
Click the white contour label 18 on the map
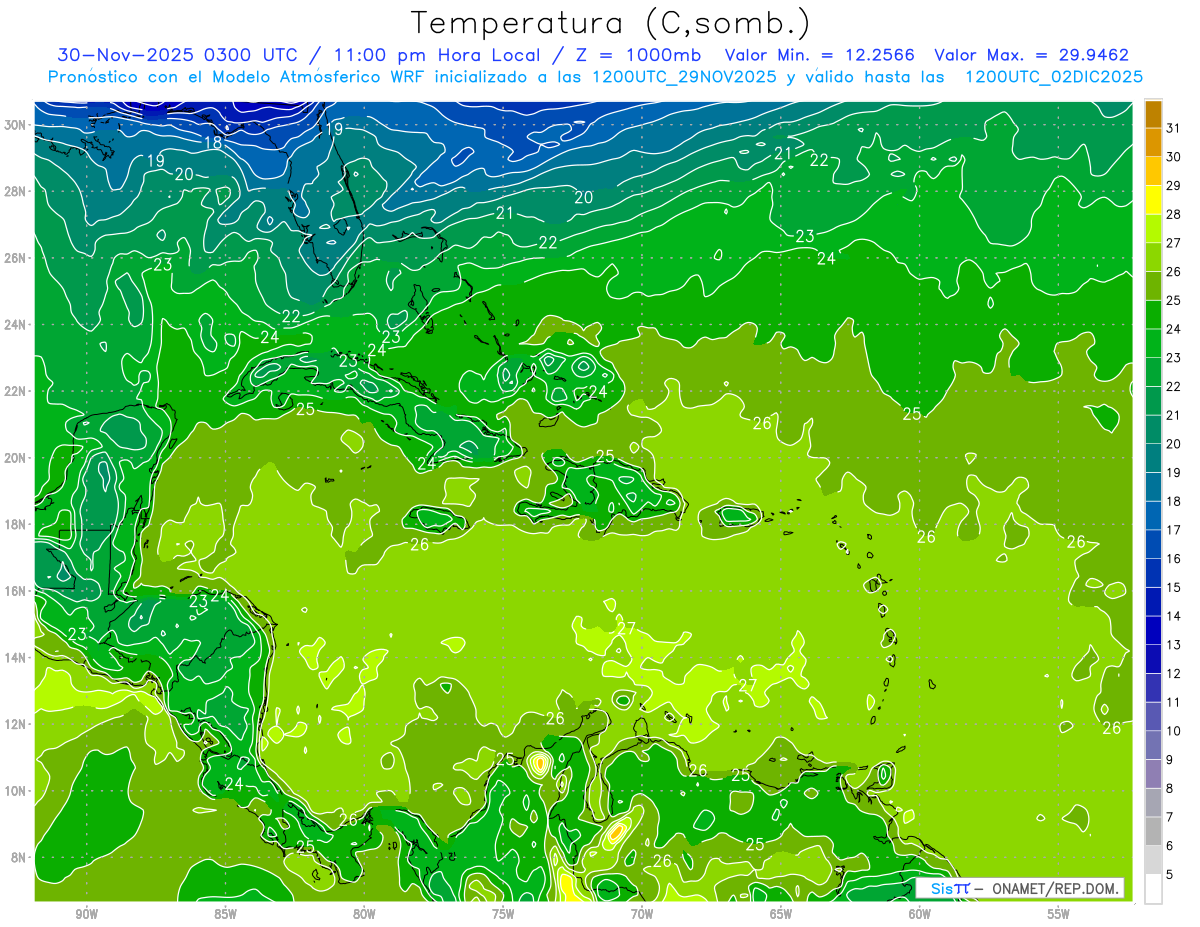[213, 143]
